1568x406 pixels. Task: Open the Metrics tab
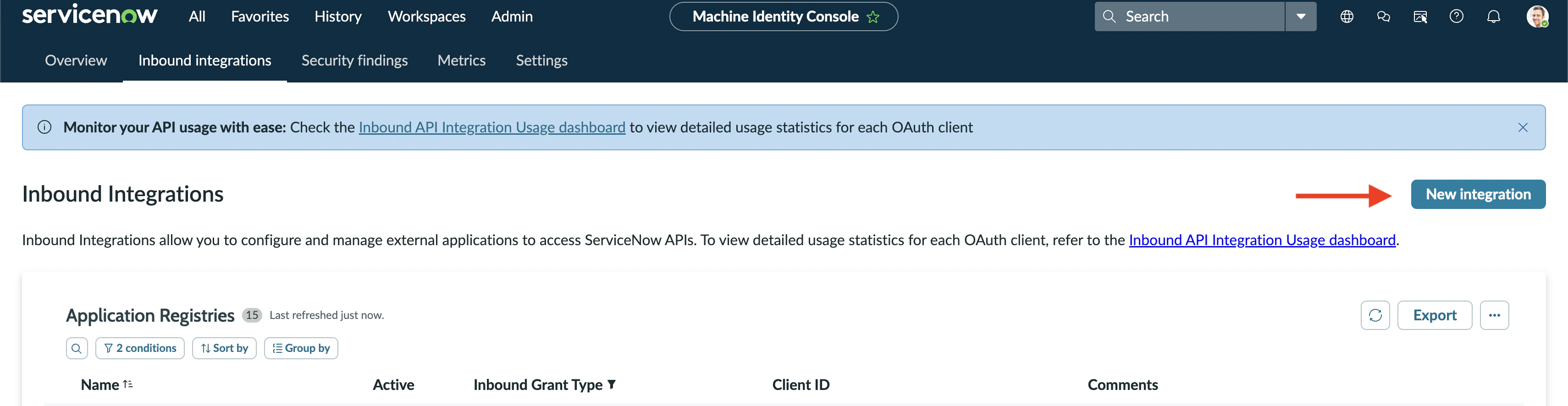461,60
